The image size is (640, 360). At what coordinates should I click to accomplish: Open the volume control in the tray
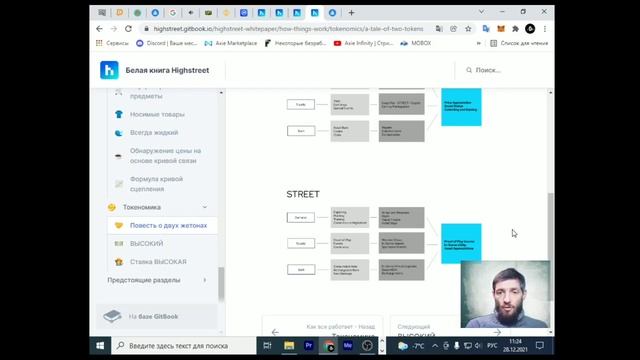click(478, 346)
